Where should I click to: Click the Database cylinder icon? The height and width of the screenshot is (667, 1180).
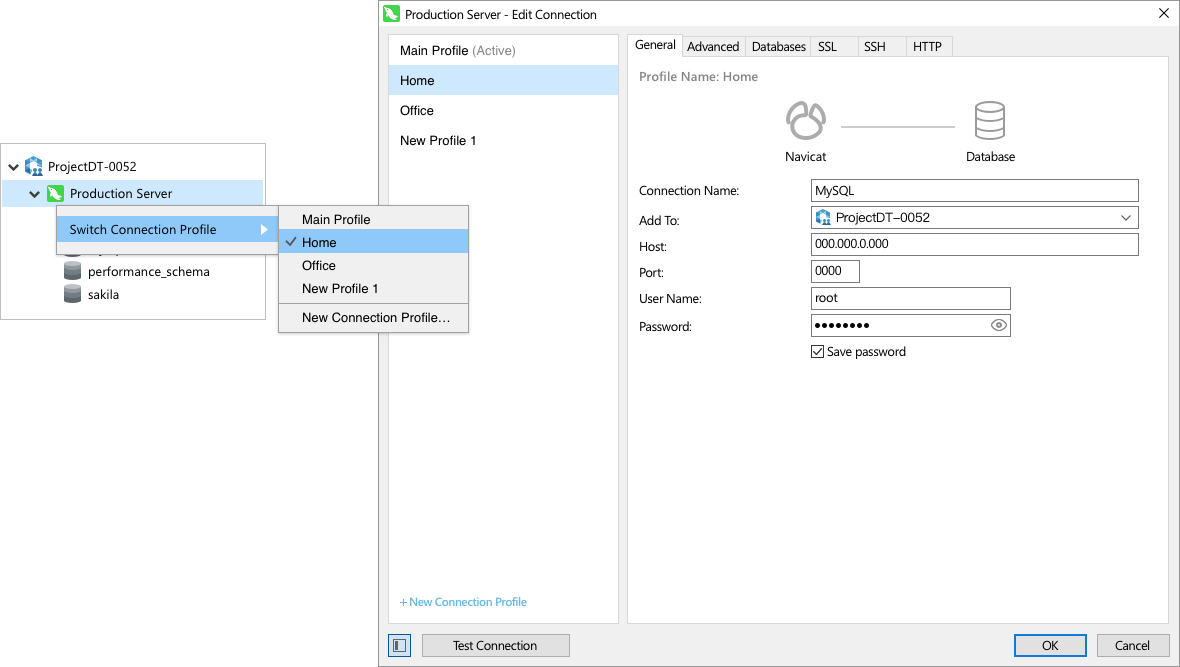click(x=990, y=120)
